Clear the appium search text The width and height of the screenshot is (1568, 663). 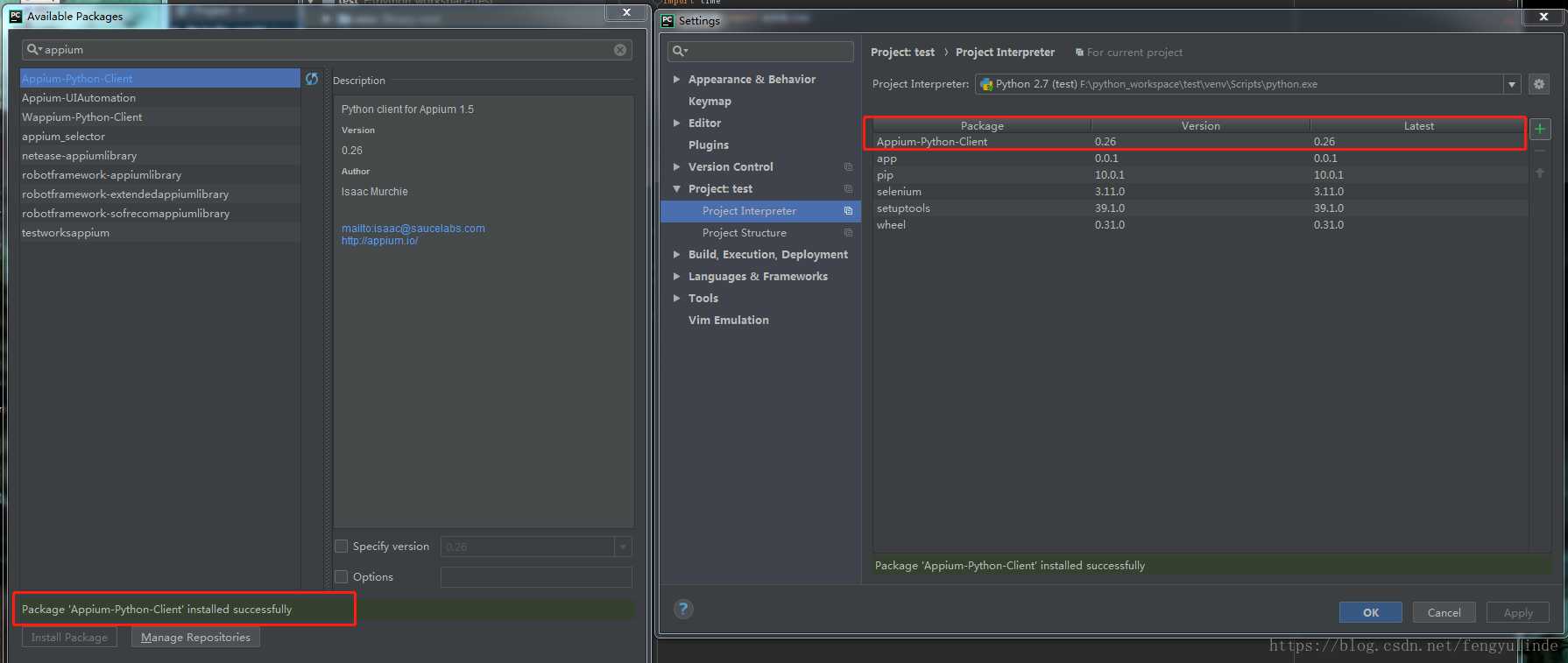tap(620, 50)
